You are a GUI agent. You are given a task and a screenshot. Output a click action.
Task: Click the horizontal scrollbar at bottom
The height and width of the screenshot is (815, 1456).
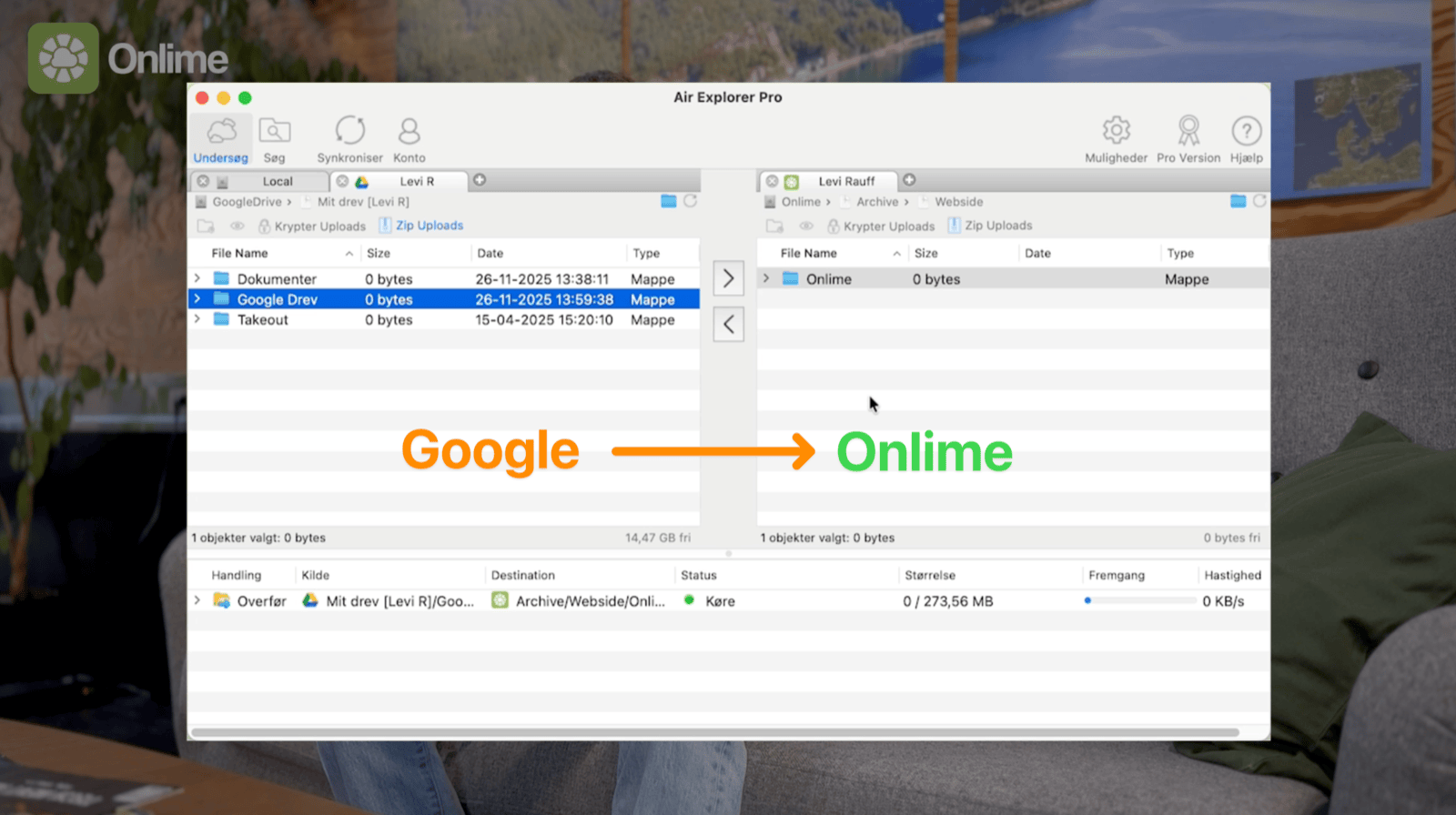coord(714,732)
